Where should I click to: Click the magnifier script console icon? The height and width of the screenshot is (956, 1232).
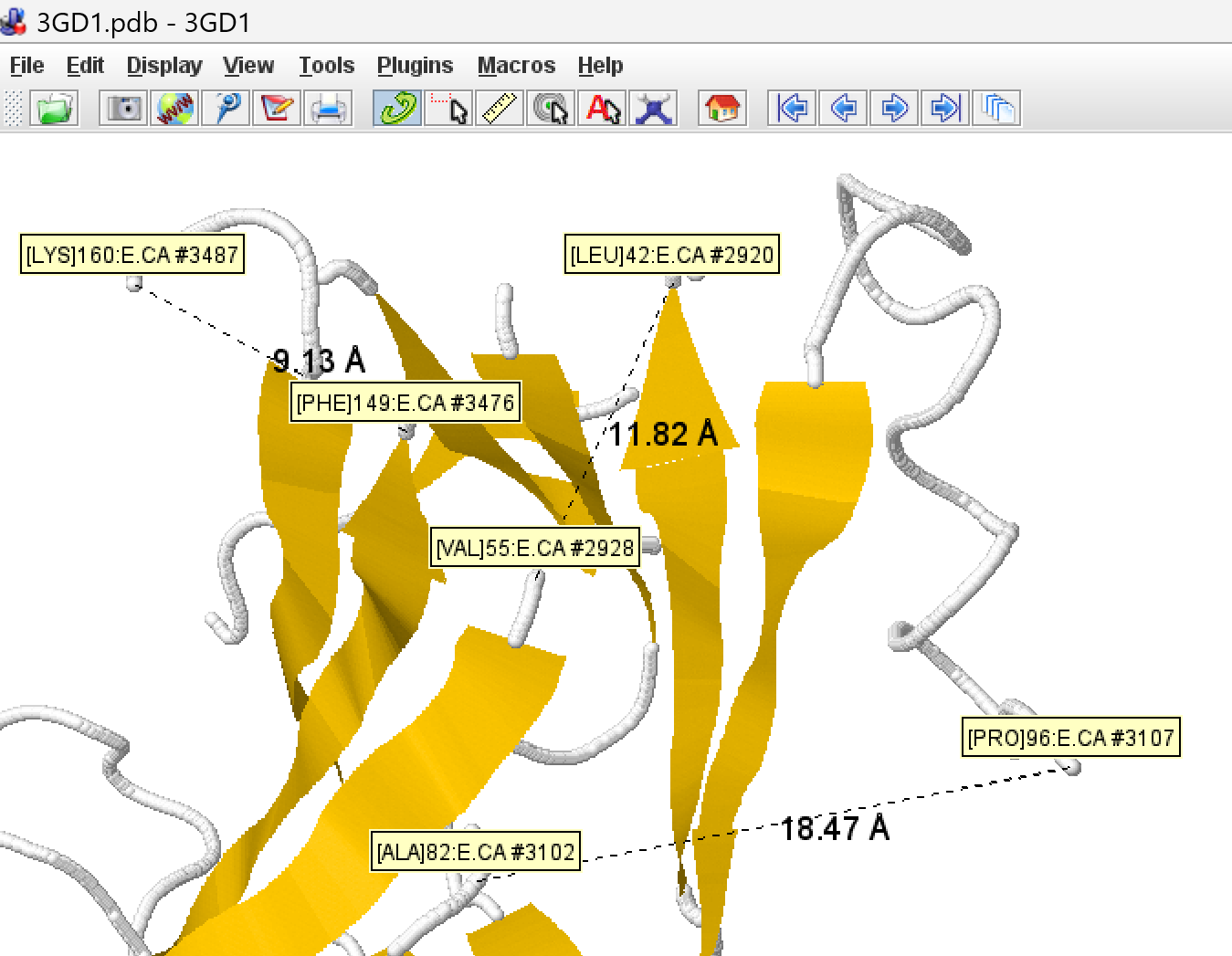point(226,109)
